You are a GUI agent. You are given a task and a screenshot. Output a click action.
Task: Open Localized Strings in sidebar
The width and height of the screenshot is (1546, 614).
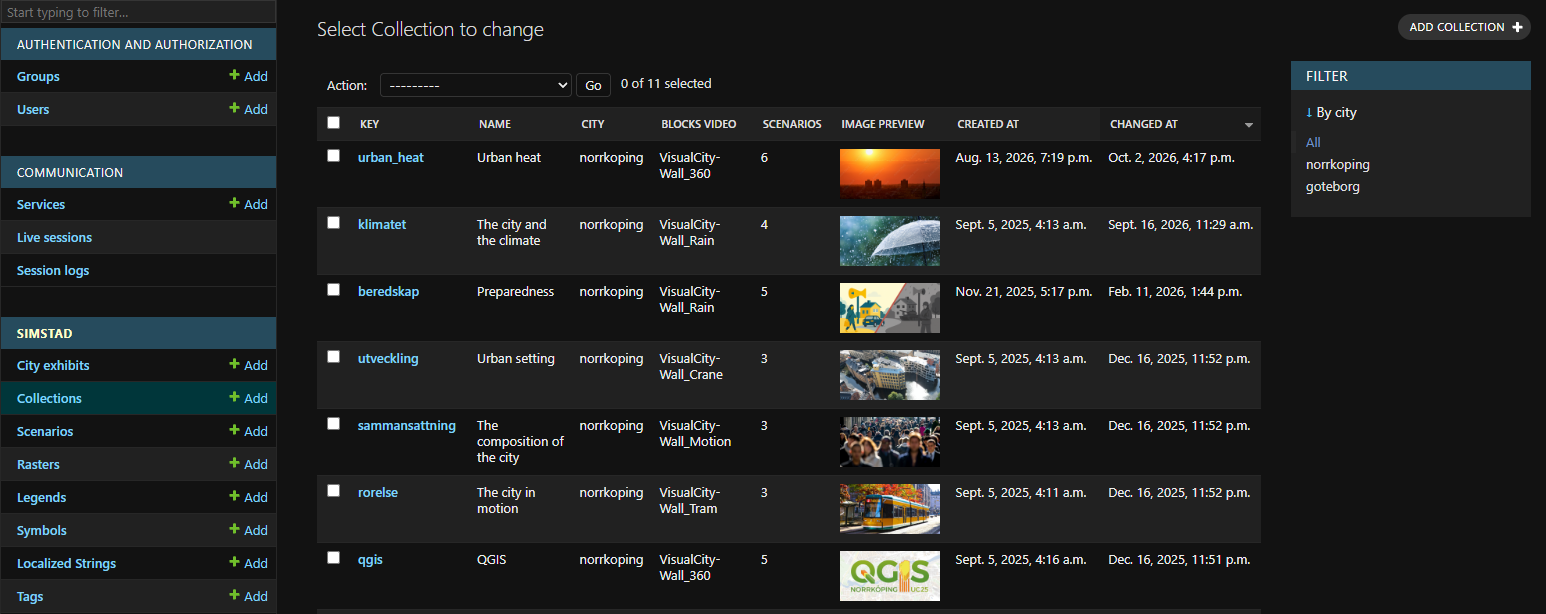click(x=66, y=563)
